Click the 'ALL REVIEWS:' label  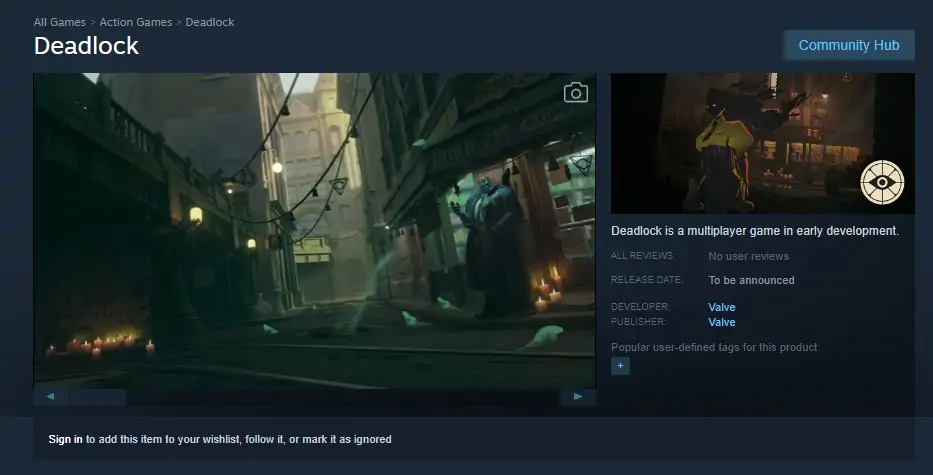tap(643, 256)
